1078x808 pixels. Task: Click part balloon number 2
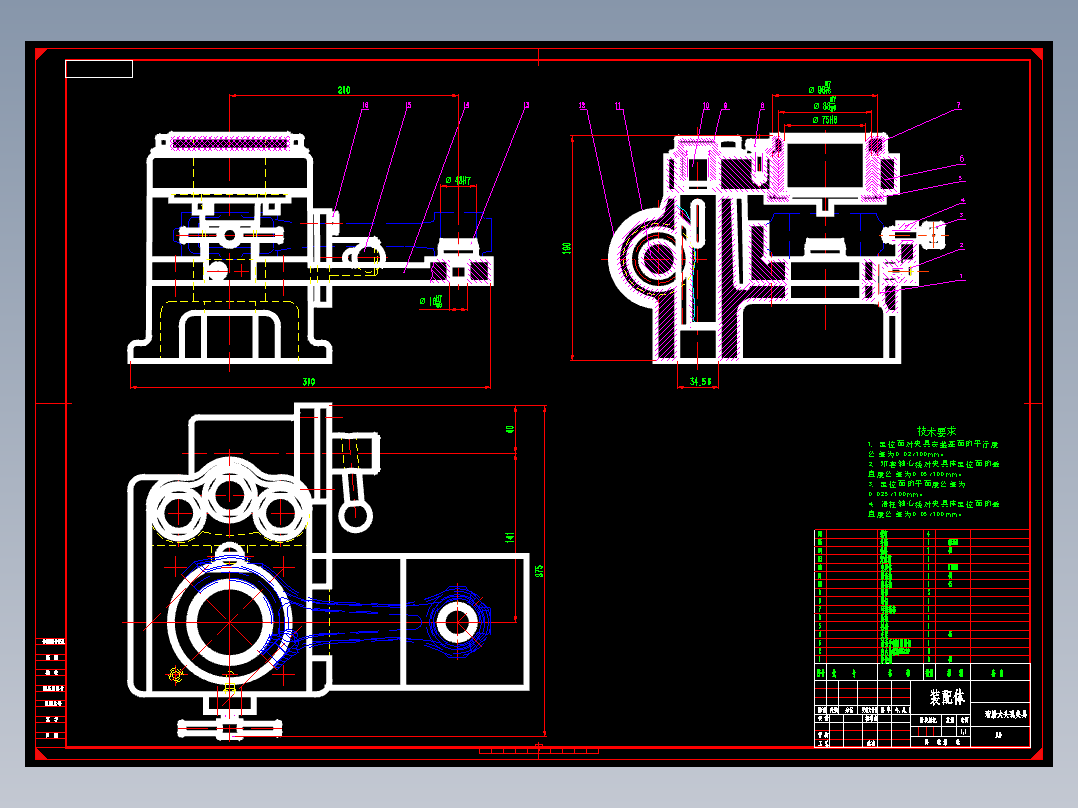coord(962,245)
